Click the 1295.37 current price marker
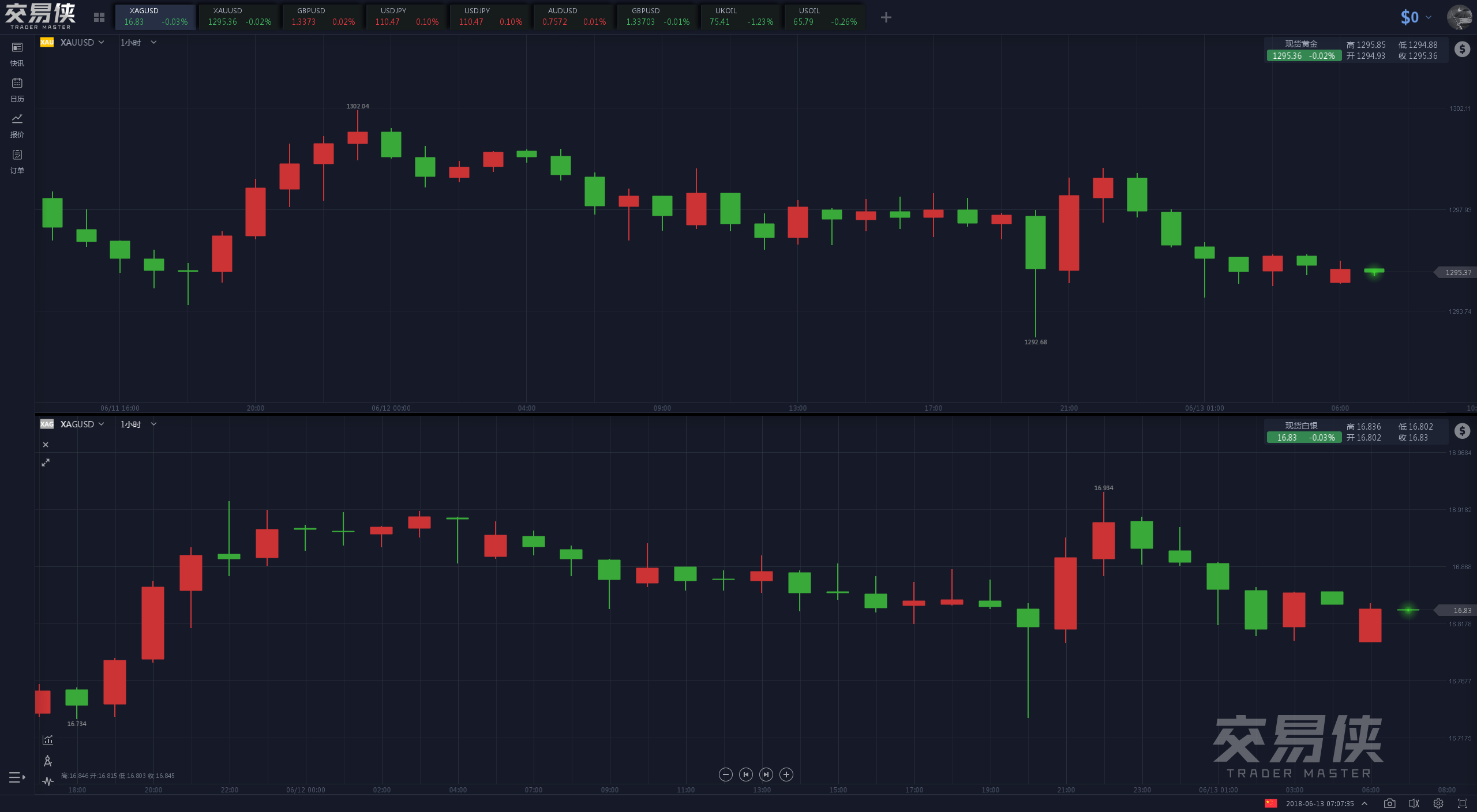Image resolution: width=1477 pixels, height=812 pixels. tap(1455, 272)
